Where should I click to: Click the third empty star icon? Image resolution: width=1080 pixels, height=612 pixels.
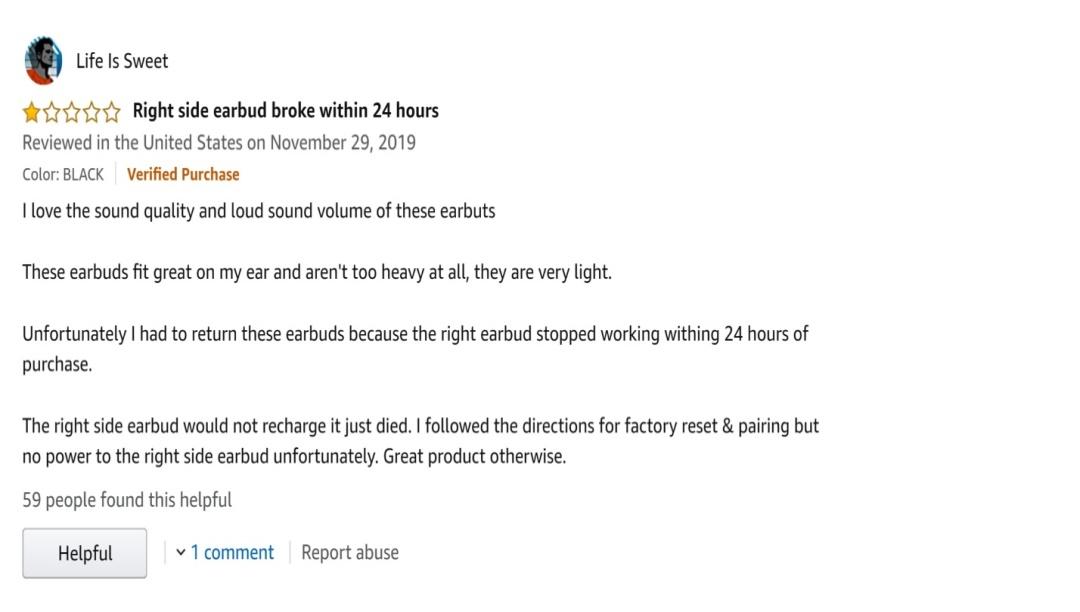(72, 112)
